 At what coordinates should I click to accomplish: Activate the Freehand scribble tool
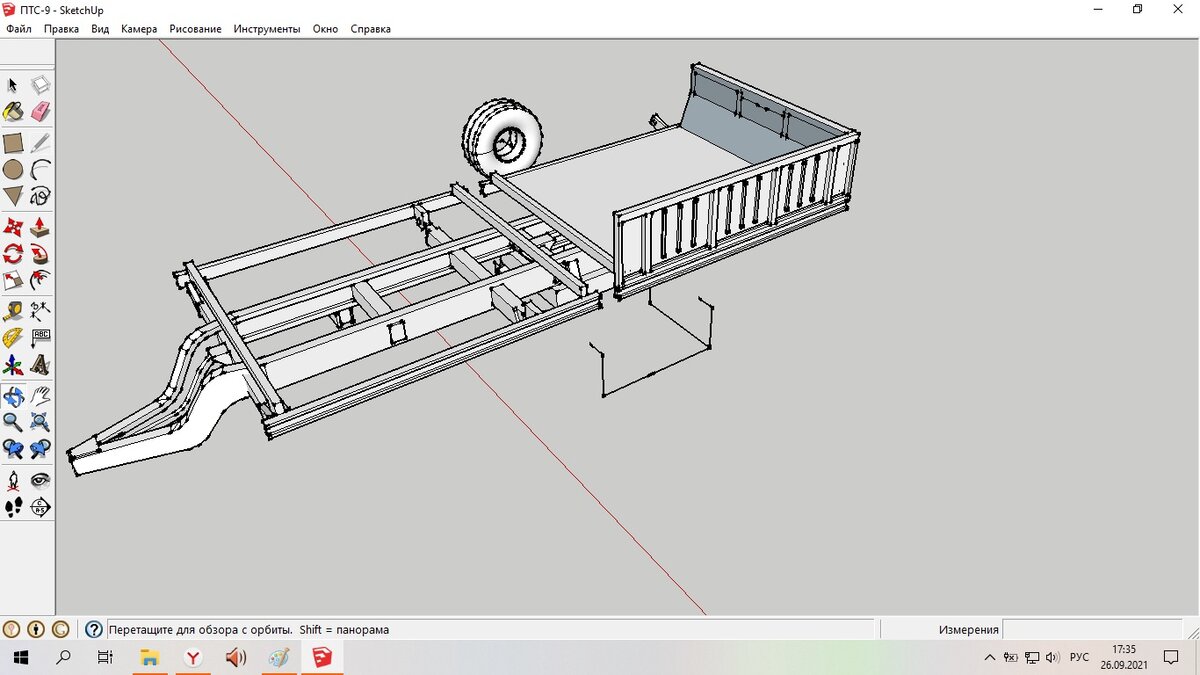[x=41, y=195]
